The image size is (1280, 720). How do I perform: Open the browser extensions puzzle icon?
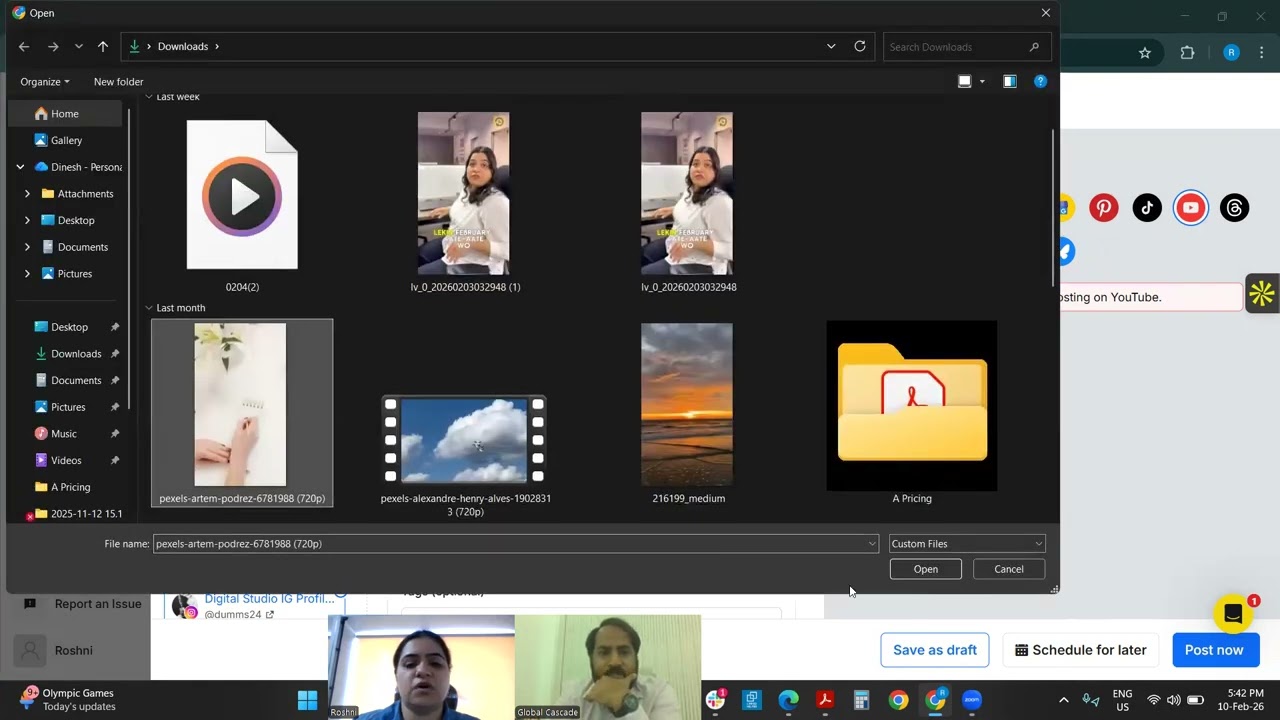[x=1188, y=53]
